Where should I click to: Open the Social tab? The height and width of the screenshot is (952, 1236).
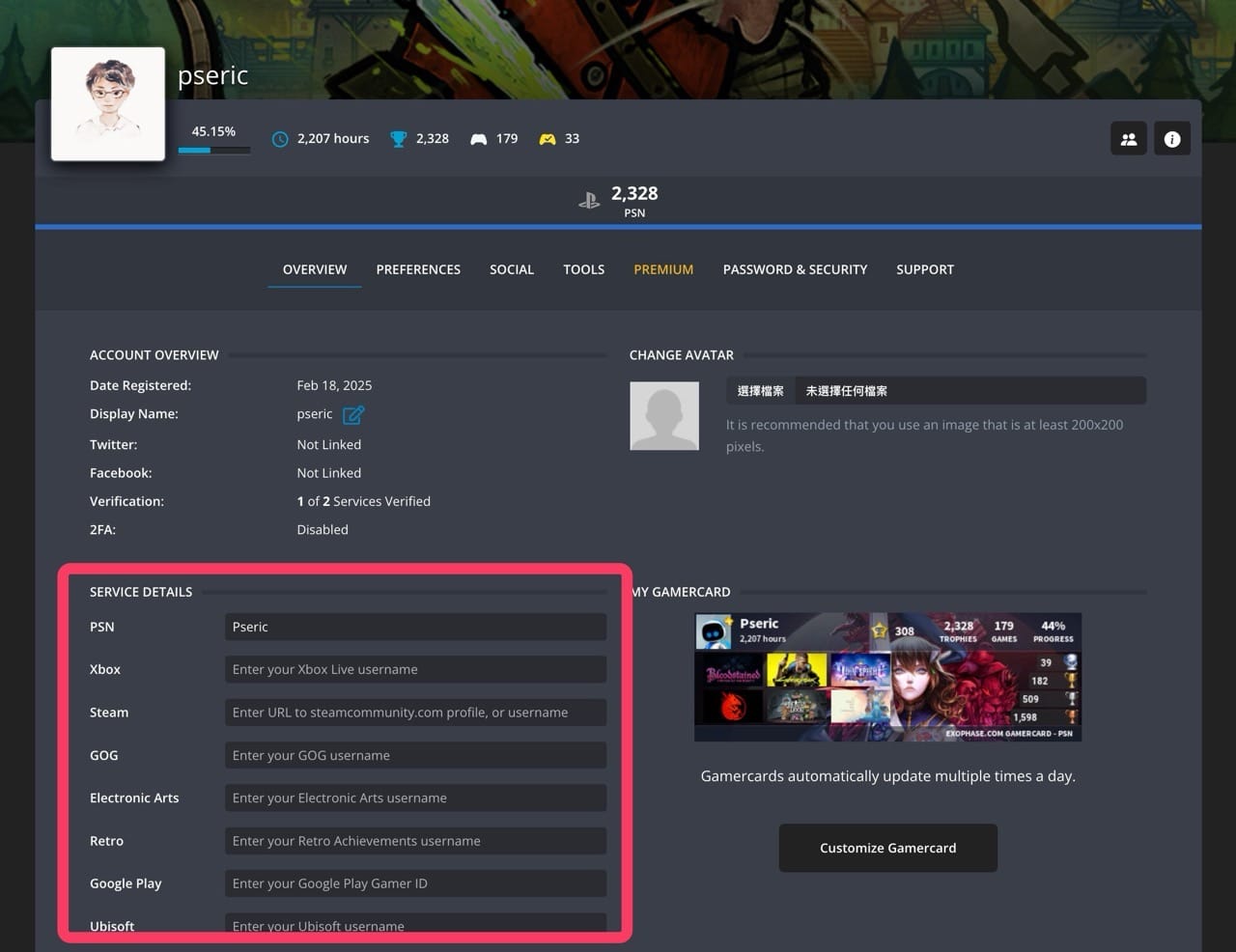click(x=512, y=269)
